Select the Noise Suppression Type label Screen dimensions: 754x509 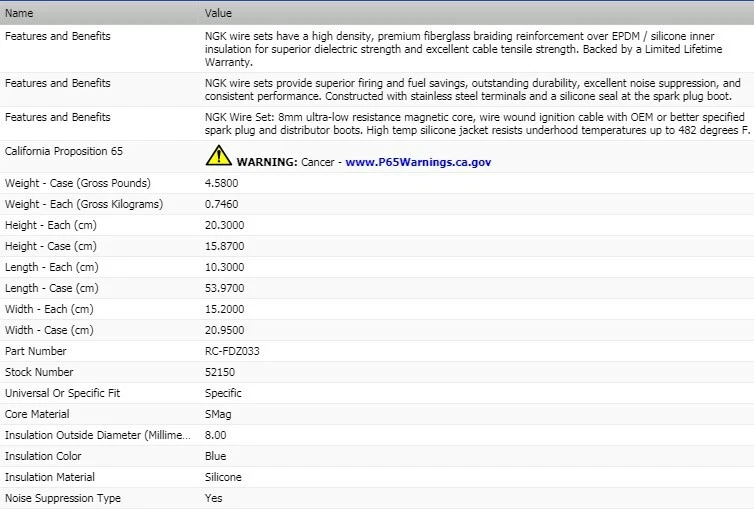(x=63, y=498)
